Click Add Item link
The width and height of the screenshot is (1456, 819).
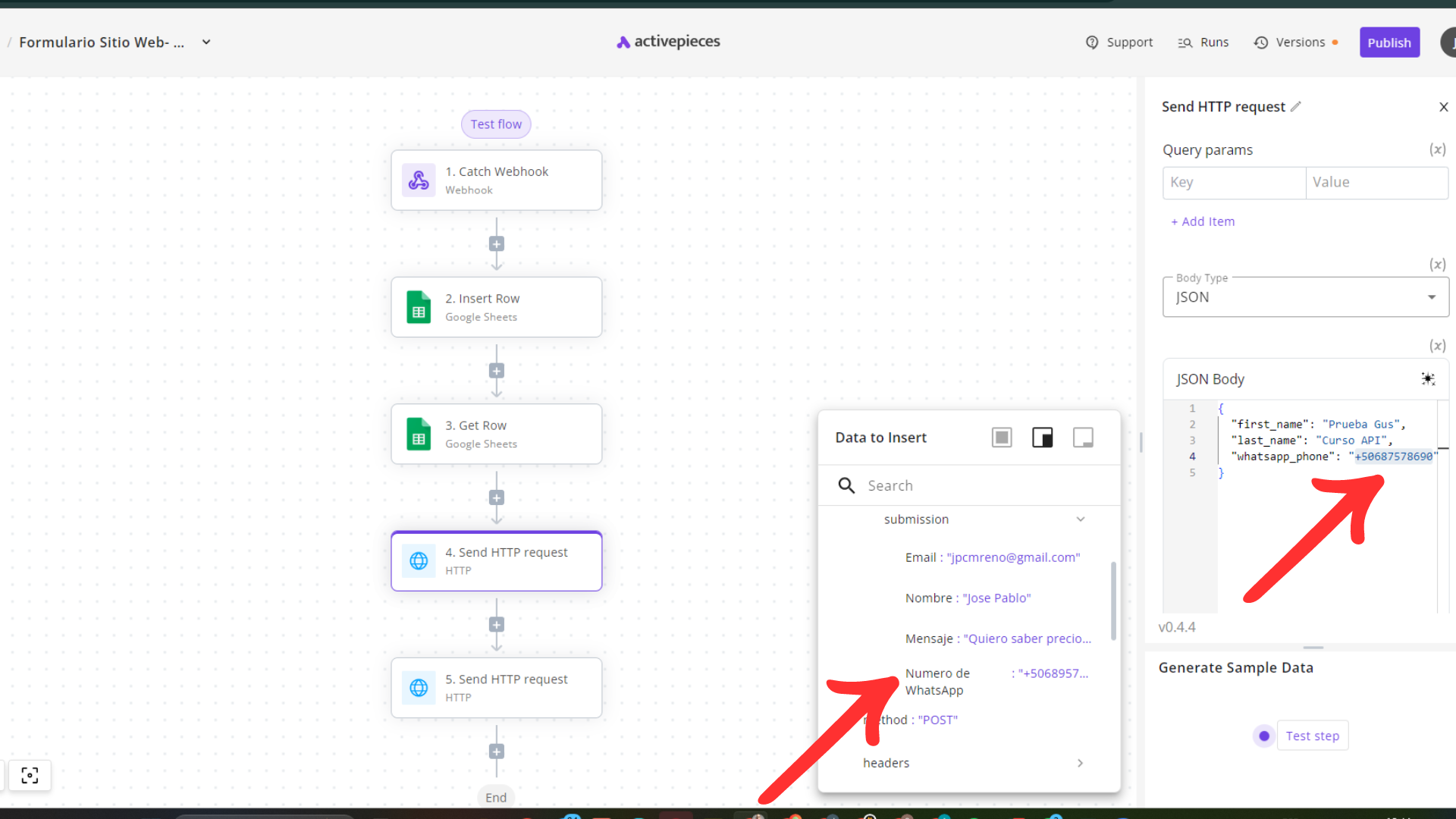(x=1203, y=221)
